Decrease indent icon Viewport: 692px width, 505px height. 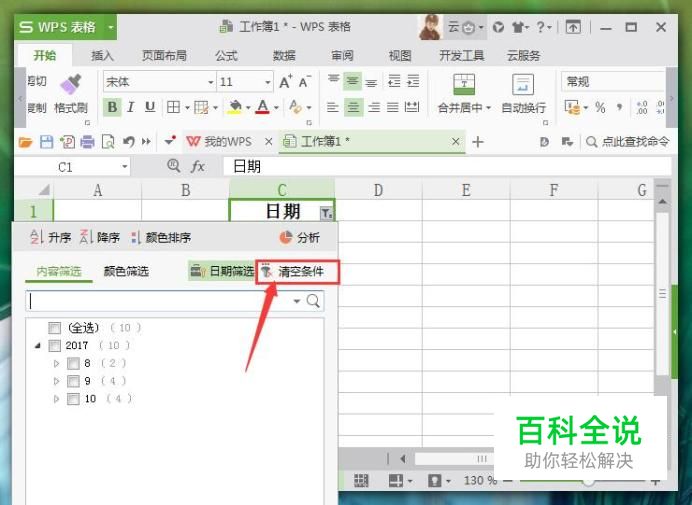coord(394,81)
